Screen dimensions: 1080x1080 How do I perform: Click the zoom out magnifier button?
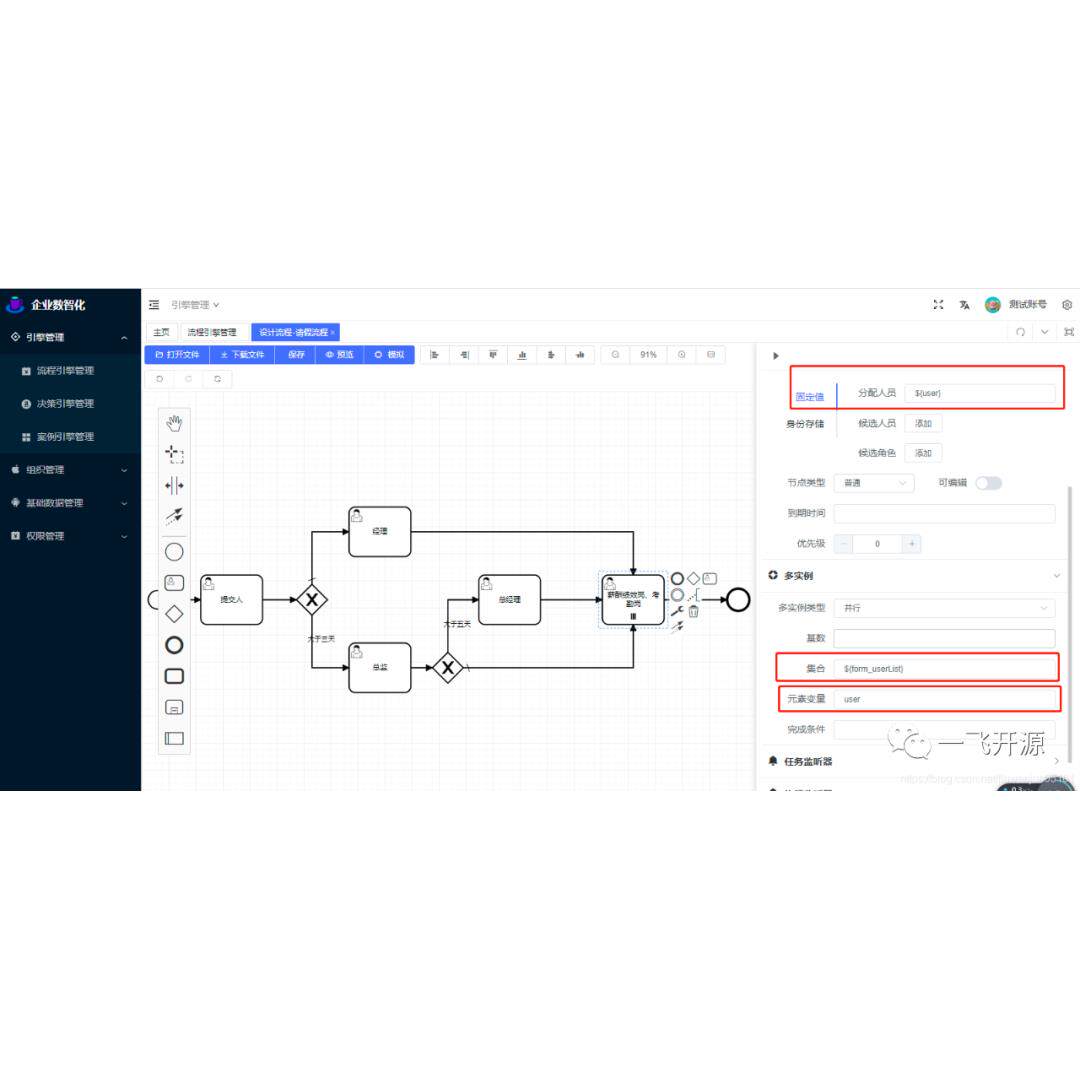(615, 355)
